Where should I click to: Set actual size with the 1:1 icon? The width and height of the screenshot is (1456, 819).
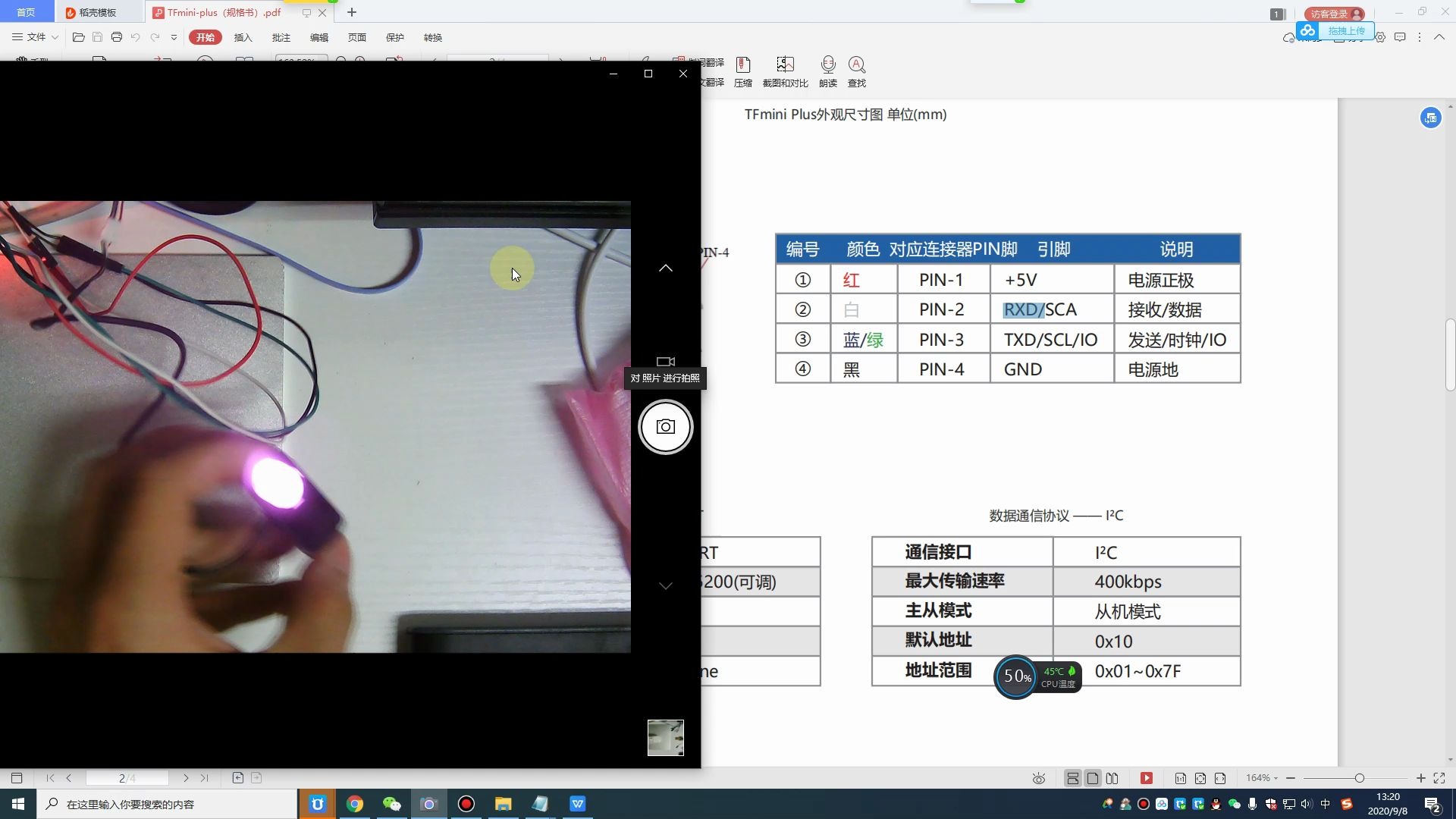1181,778
